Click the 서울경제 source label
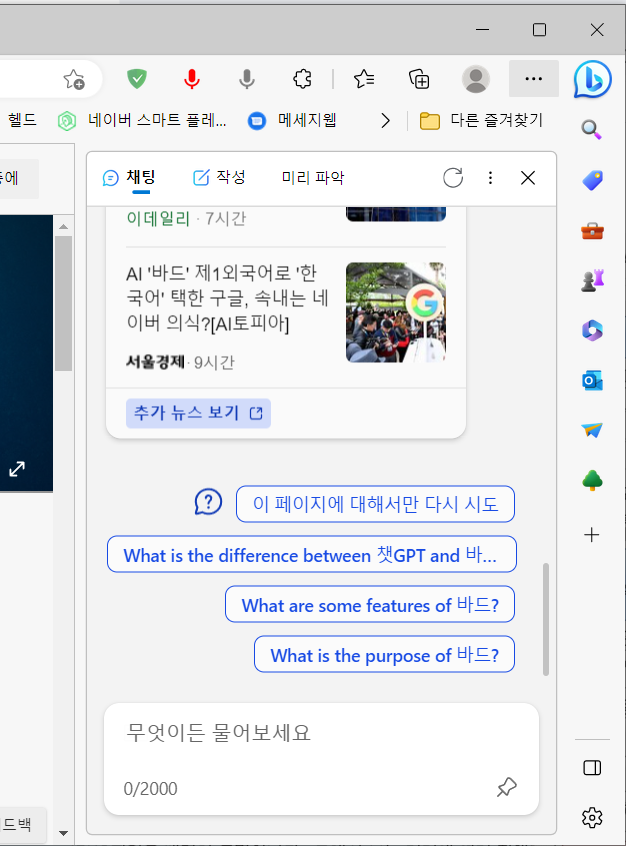This screenshot has height=846, width=626. point(155,361)
